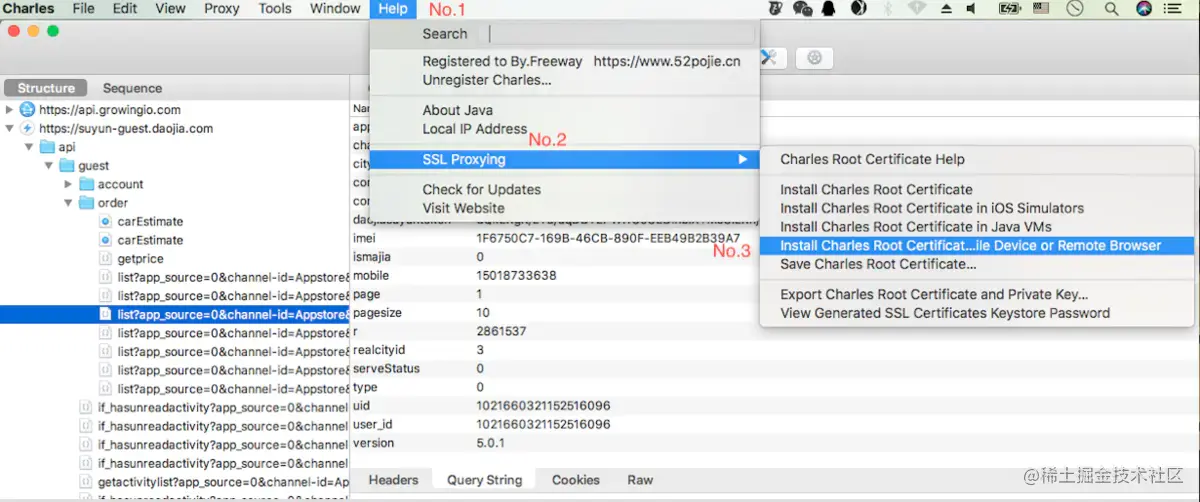This screenshot has height=502, width=1200.
Task: Switch to the Headers tab
Action: [393, 480]
